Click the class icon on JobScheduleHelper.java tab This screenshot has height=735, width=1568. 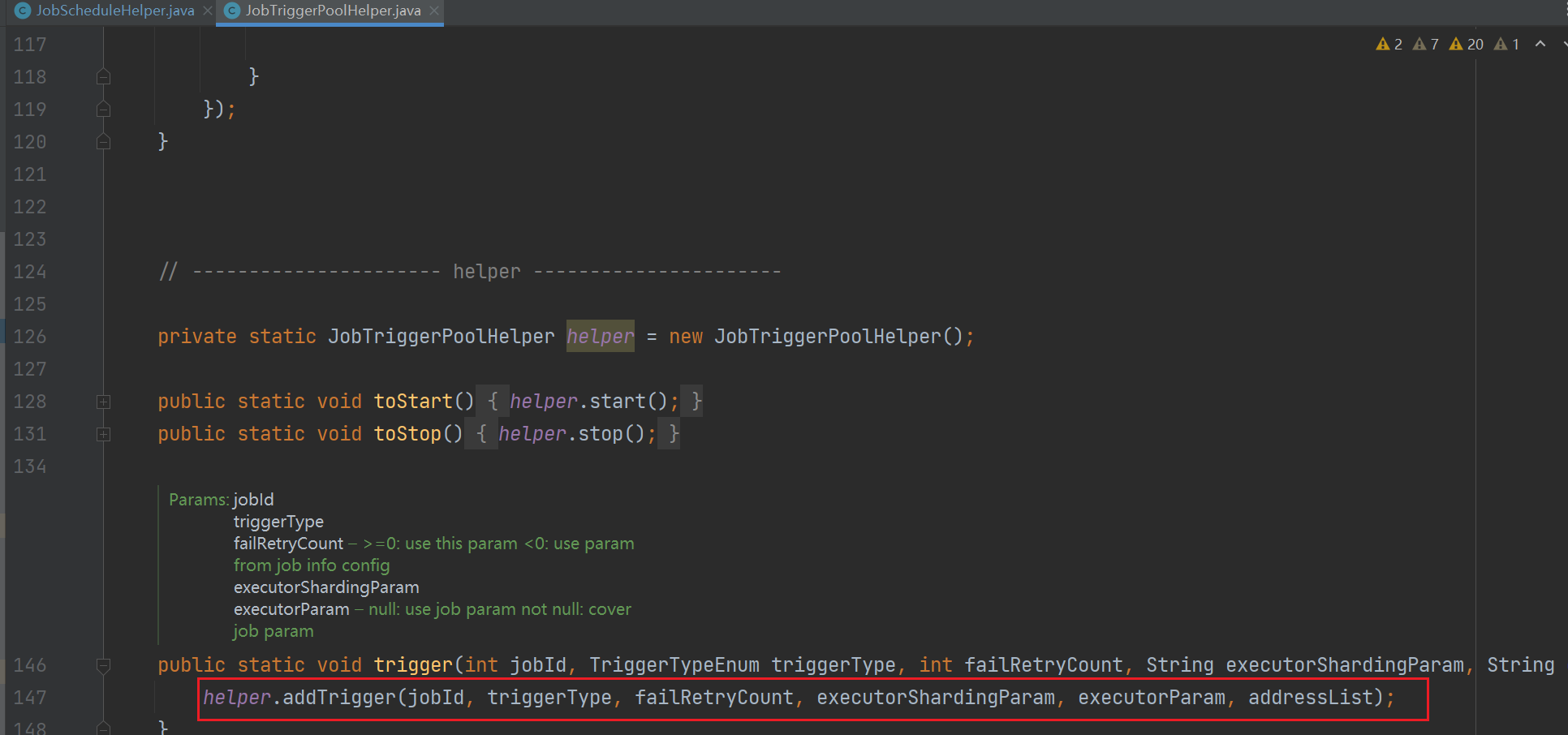click(23, 11)
